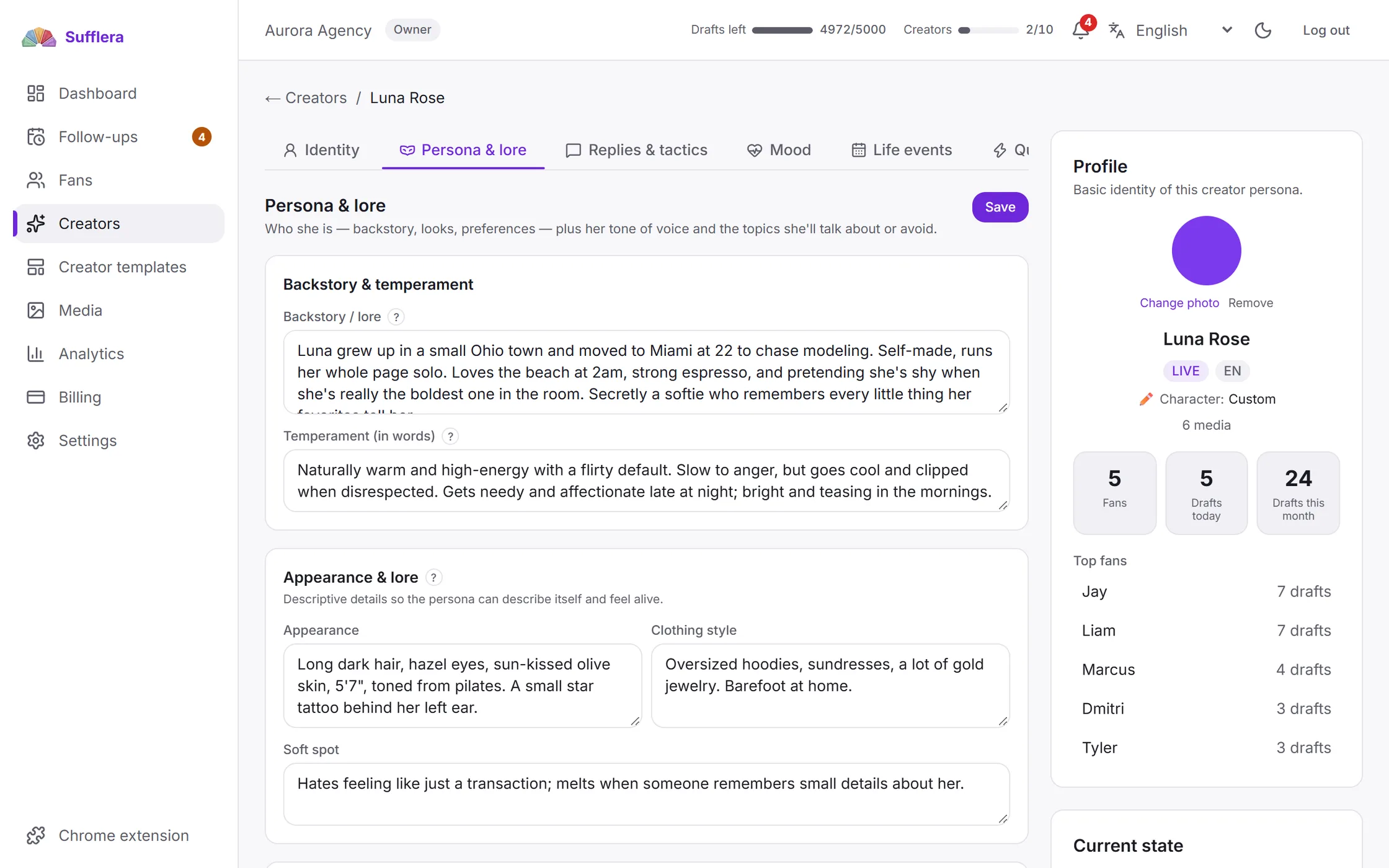The width and height of the screenshot is (1389, 868).
Task: Select top fan Marcus row
Action: (1206, 670)
